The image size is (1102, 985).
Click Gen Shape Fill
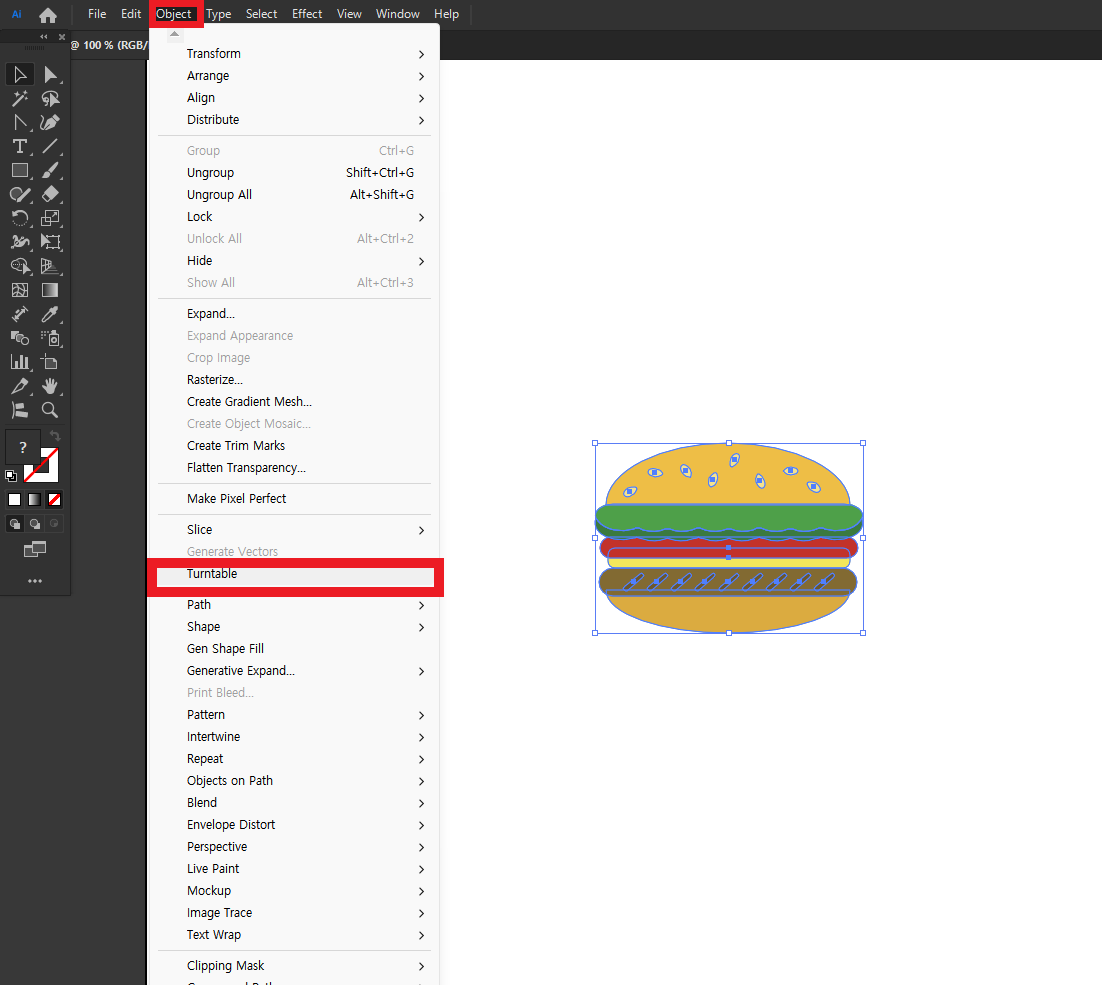[294, 649]
